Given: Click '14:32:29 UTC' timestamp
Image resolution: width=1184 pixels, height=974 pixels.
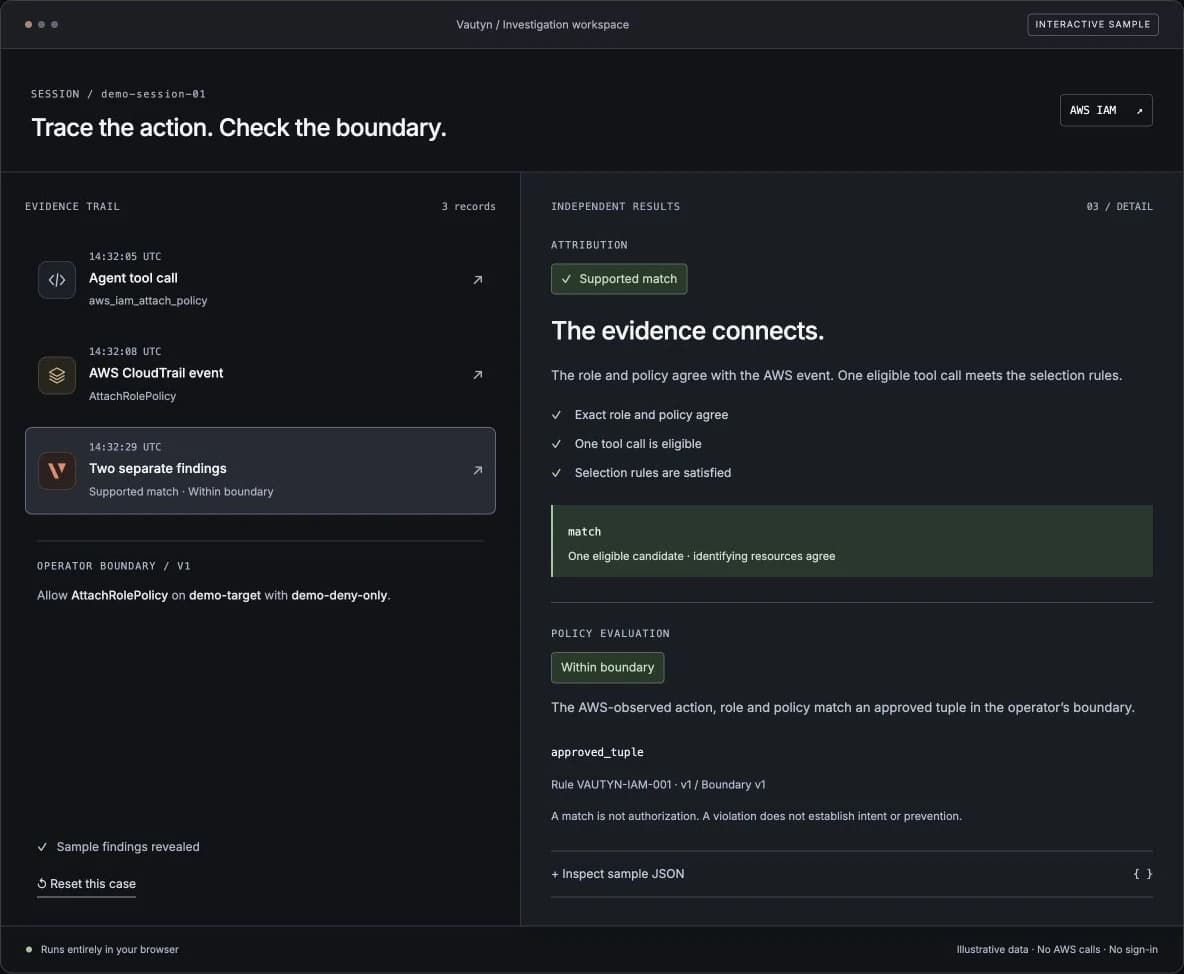Looking at the screenshot, I should point(125,448).
